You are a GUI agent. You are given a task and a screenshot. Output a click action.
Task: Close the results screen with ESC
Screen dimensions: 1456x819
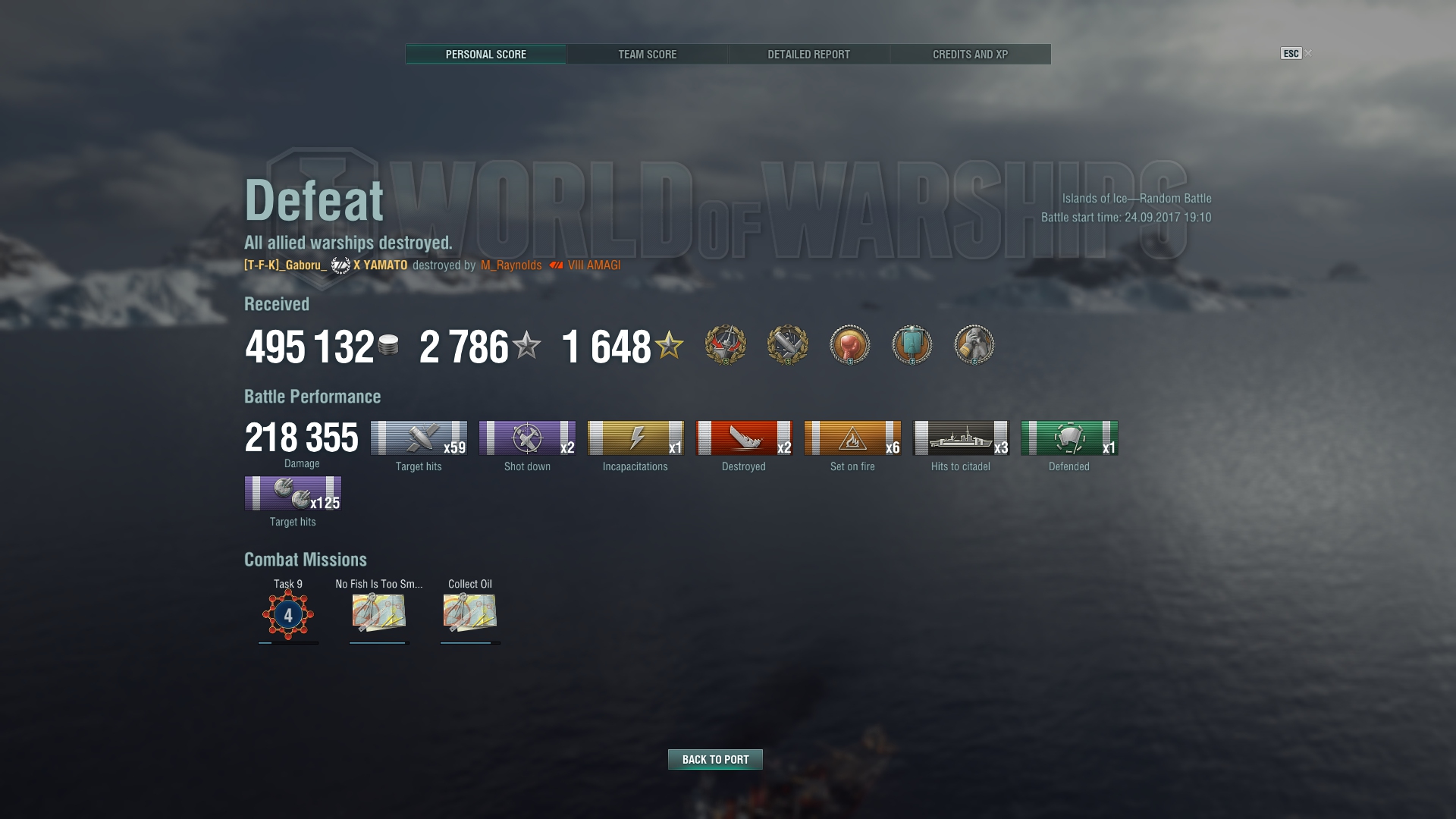click(1291, 53)
